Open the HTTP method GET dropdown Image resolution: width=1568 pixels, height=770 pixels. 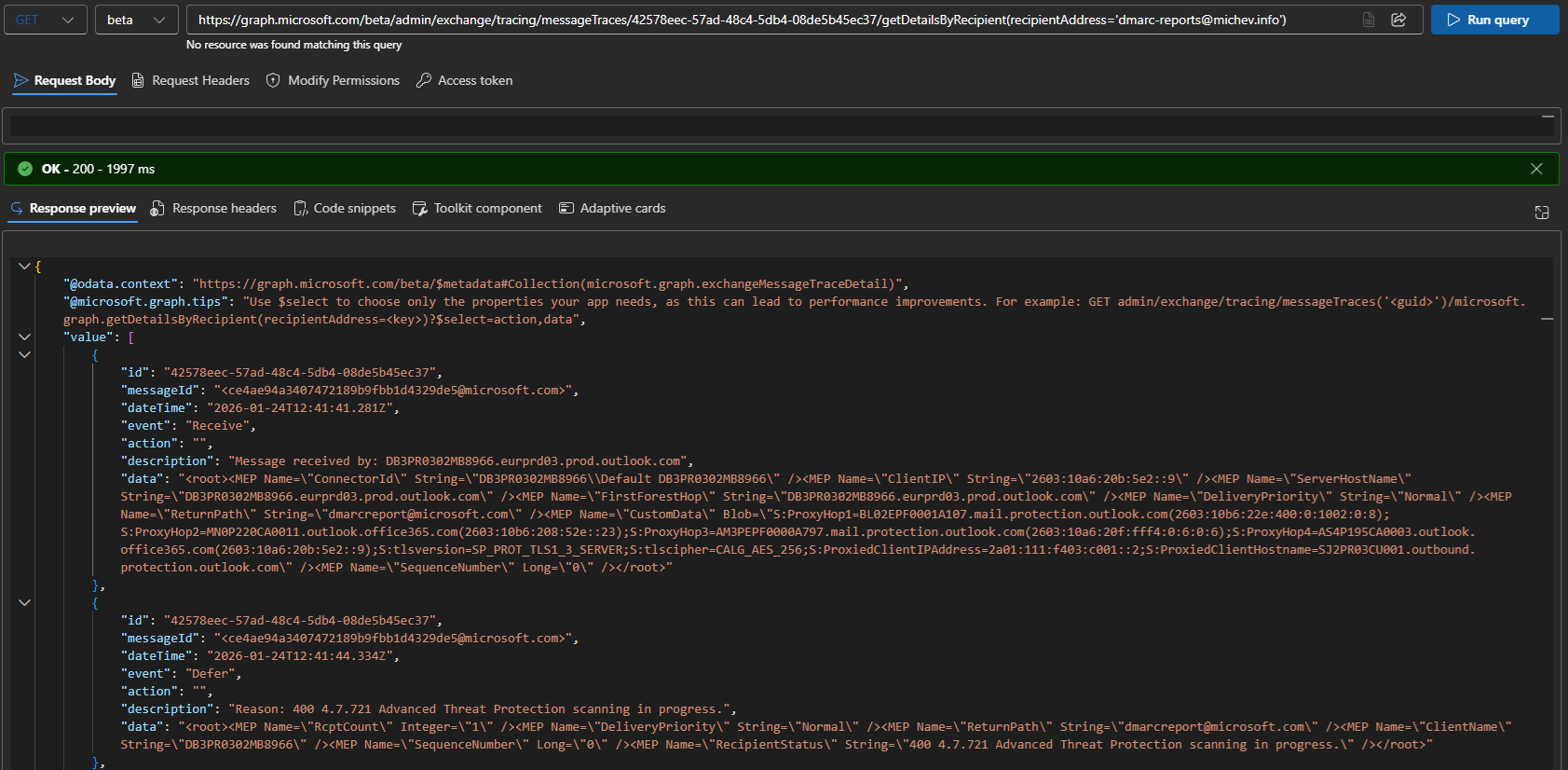click(45, 20)
